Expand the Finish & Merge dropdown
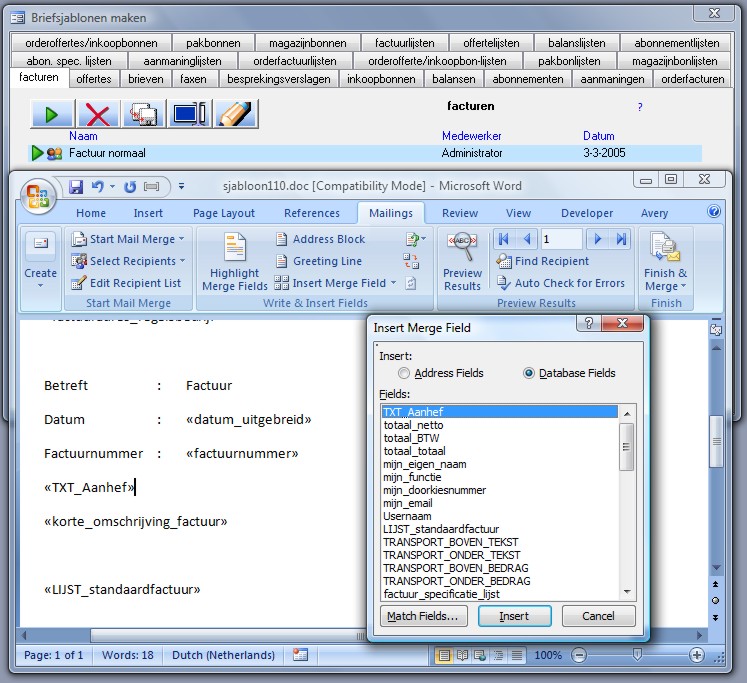The width and height of the screenshot is (747, 683). (x=665, y=262)
